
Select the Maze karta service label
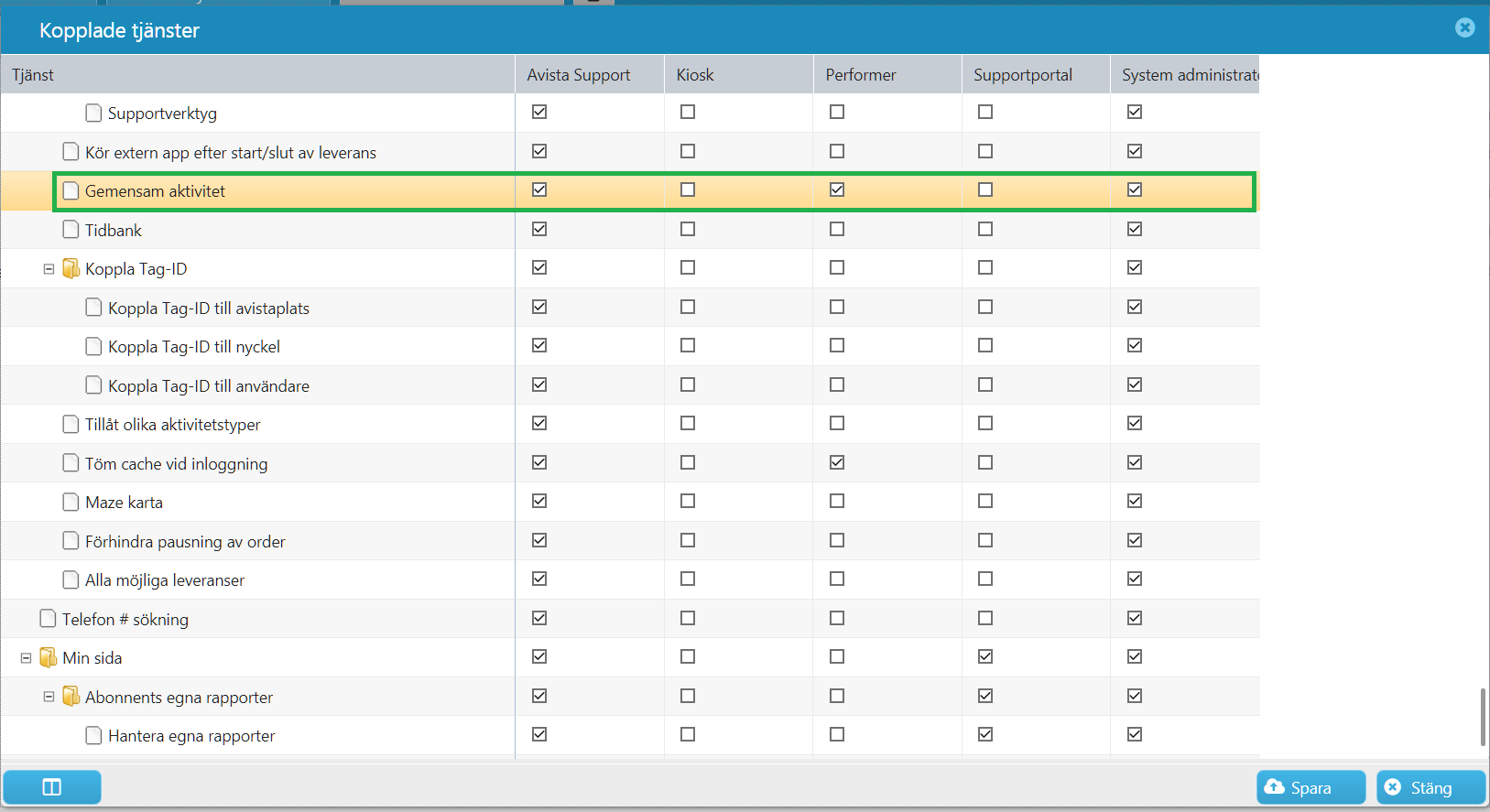pos(124,503)
